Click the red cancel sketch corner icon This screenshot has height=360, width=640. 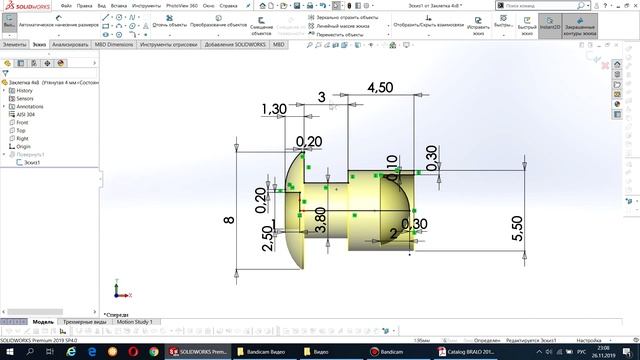(x=605, y=65)
